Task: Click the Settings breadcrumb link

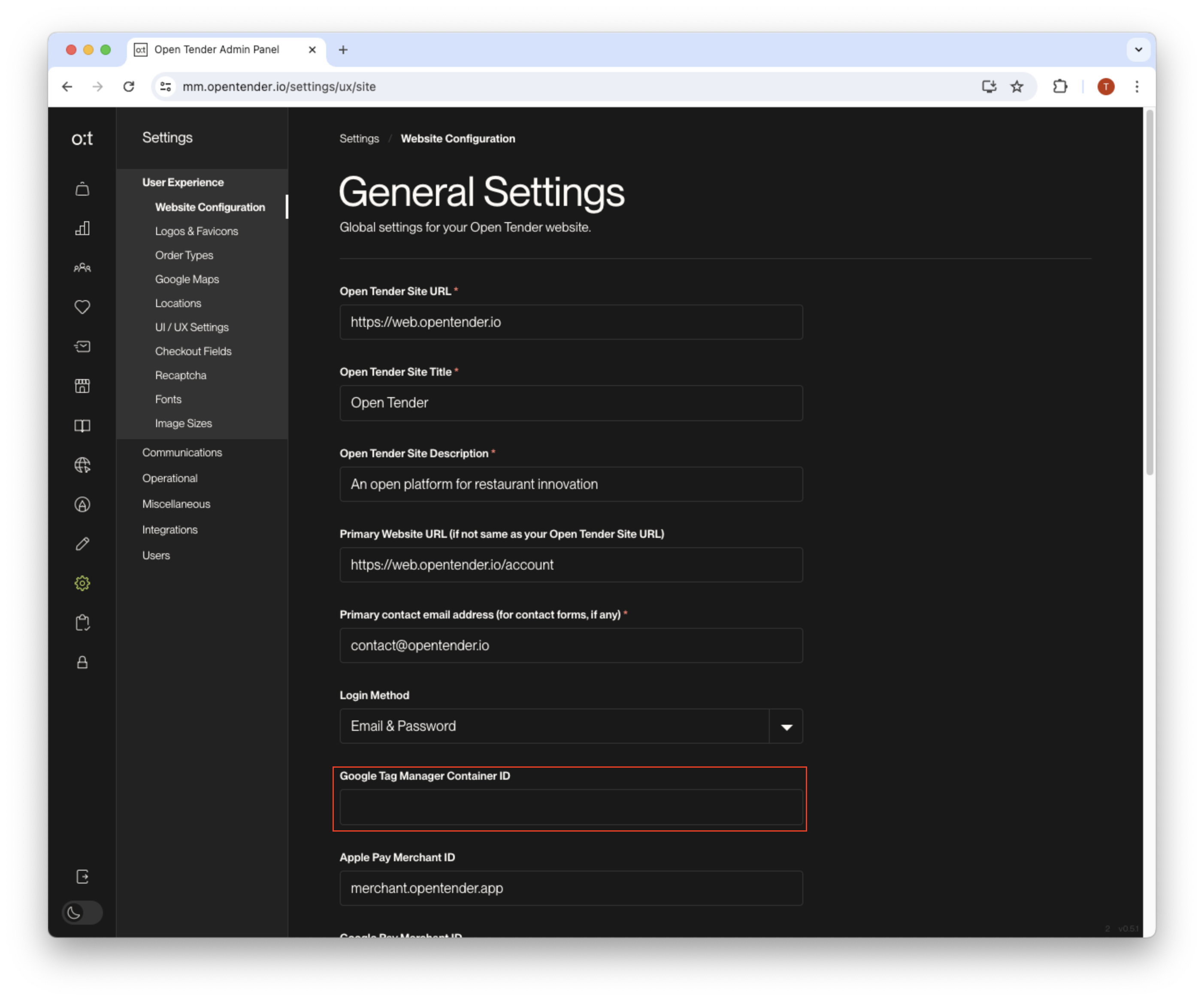Action: 359,139
